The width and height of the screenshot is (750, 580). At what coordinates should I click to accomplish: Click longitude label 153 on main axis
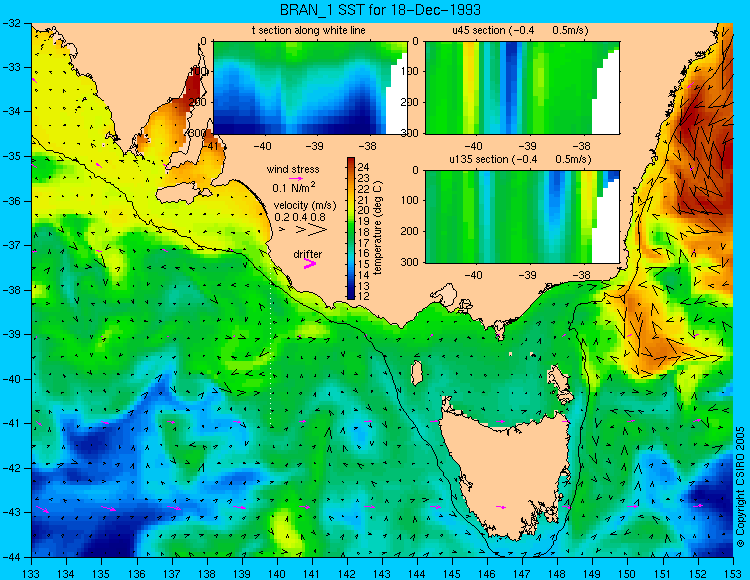733,574
